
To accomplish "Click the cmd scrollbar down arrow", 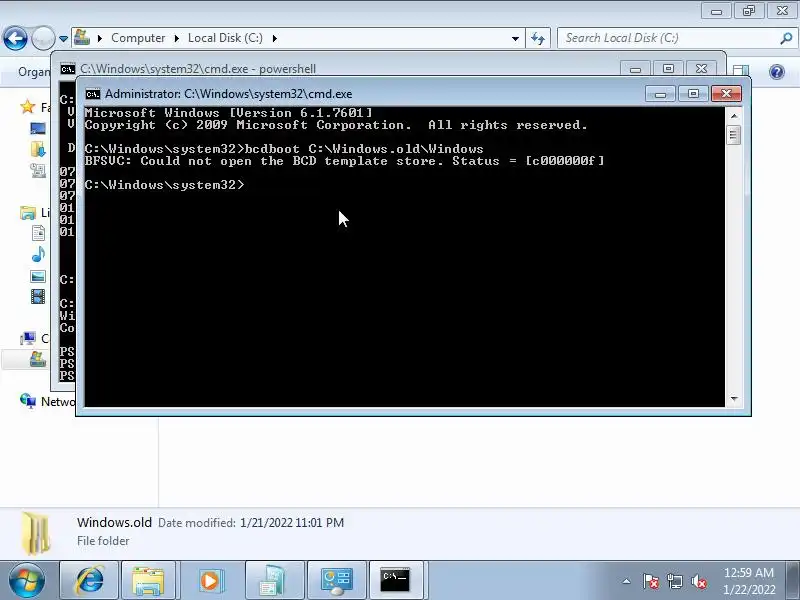I will pyautogui.click(x=734, y=399).
